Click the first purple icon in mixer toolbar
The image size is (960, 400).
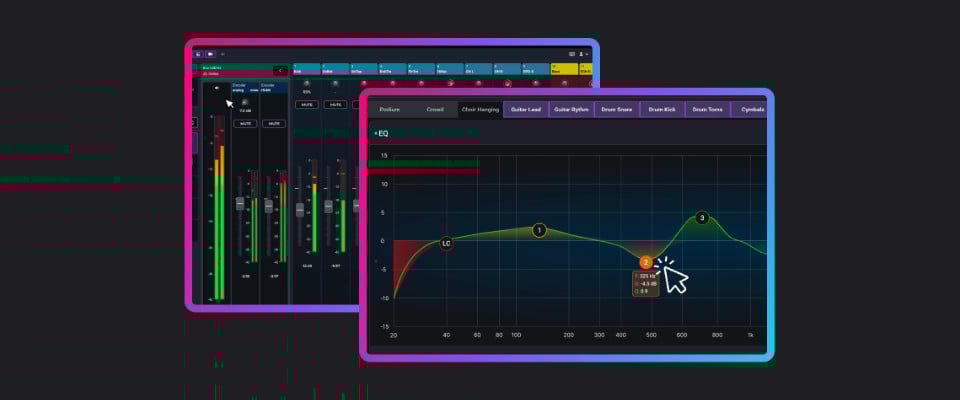point(198,54)
